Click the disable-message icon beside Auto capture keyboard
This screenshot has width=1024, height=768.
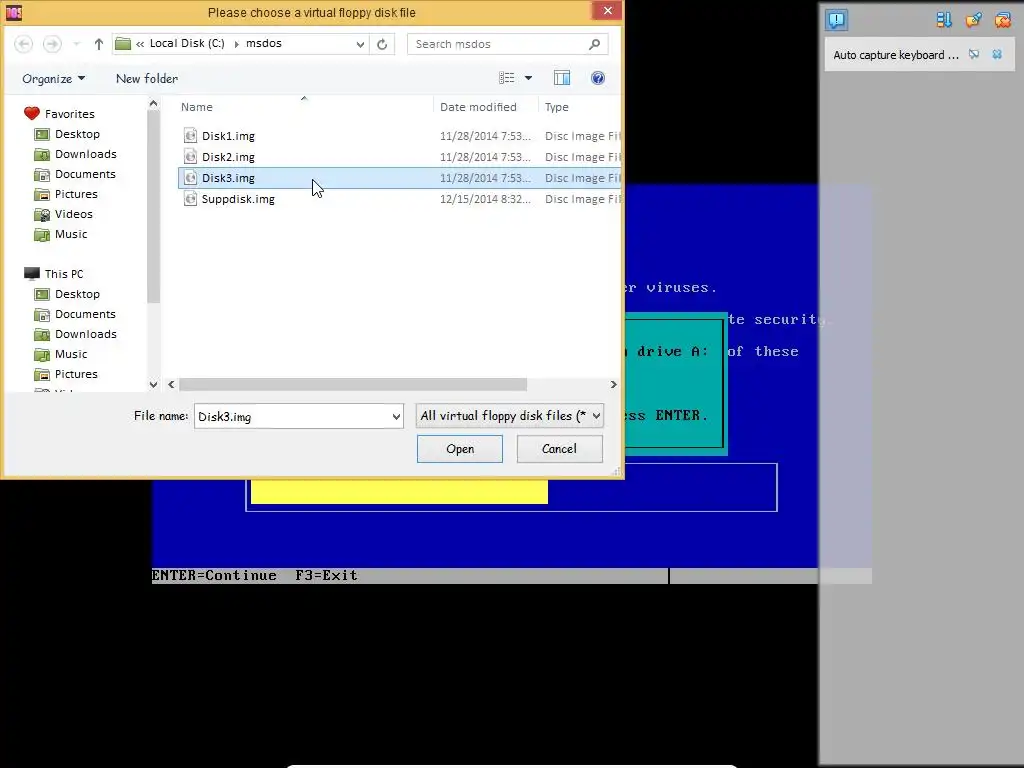[974, 55]
